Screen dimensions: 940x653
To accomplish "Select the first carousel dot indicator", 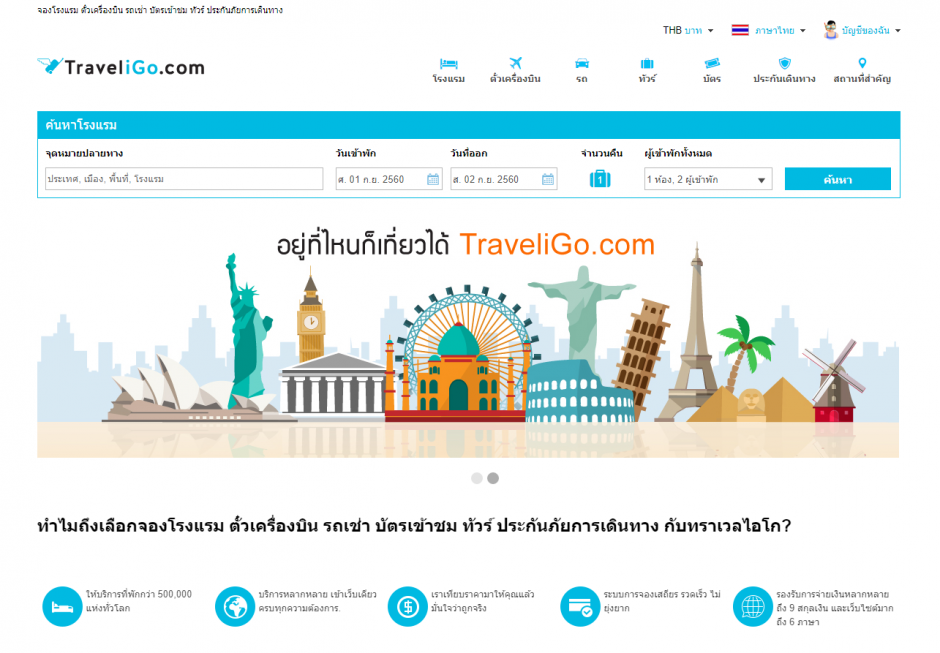I will coord(477,478).
